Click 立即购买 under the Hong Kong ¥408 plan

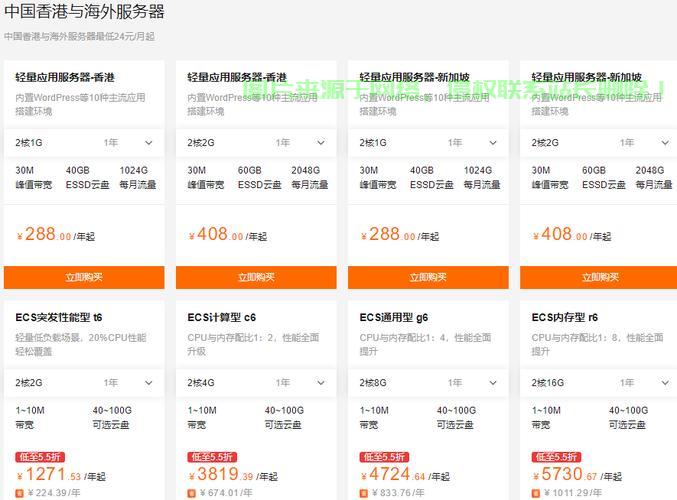tap(256, 277)
